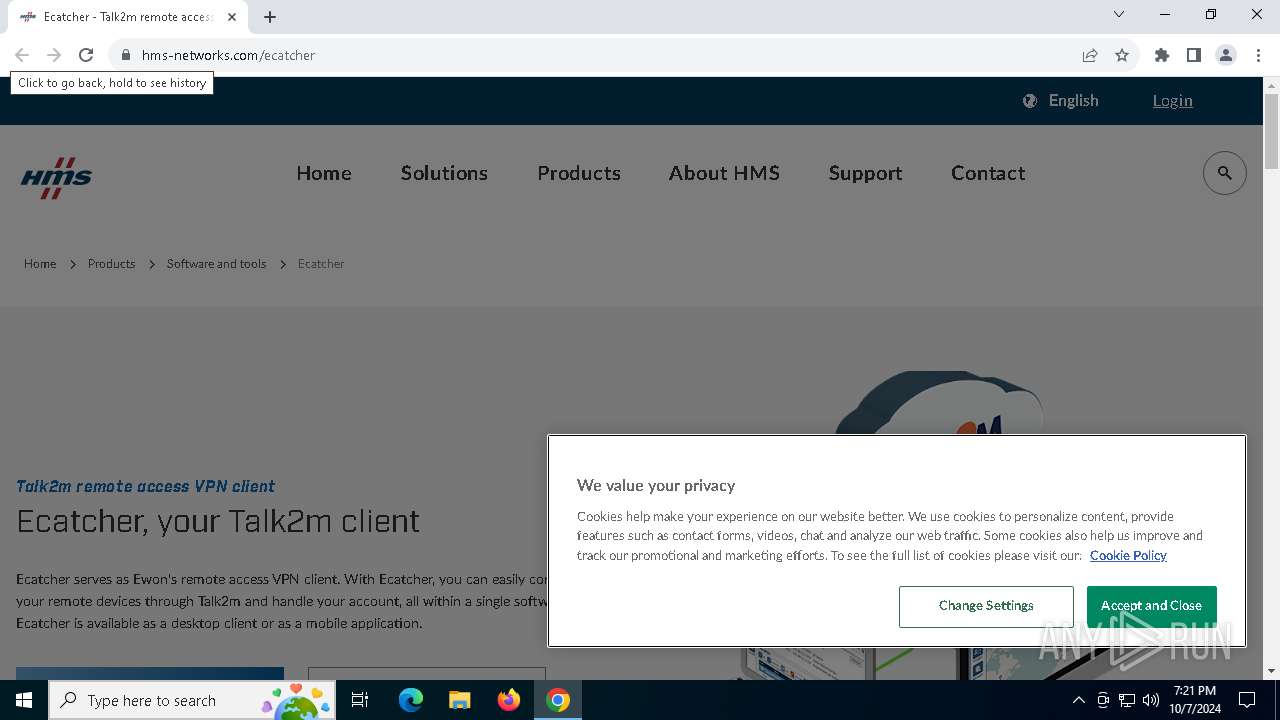The height and width of the screenshot is (720, 1280).
Task: Open the Support navigation item
Action: click(865, 173)
